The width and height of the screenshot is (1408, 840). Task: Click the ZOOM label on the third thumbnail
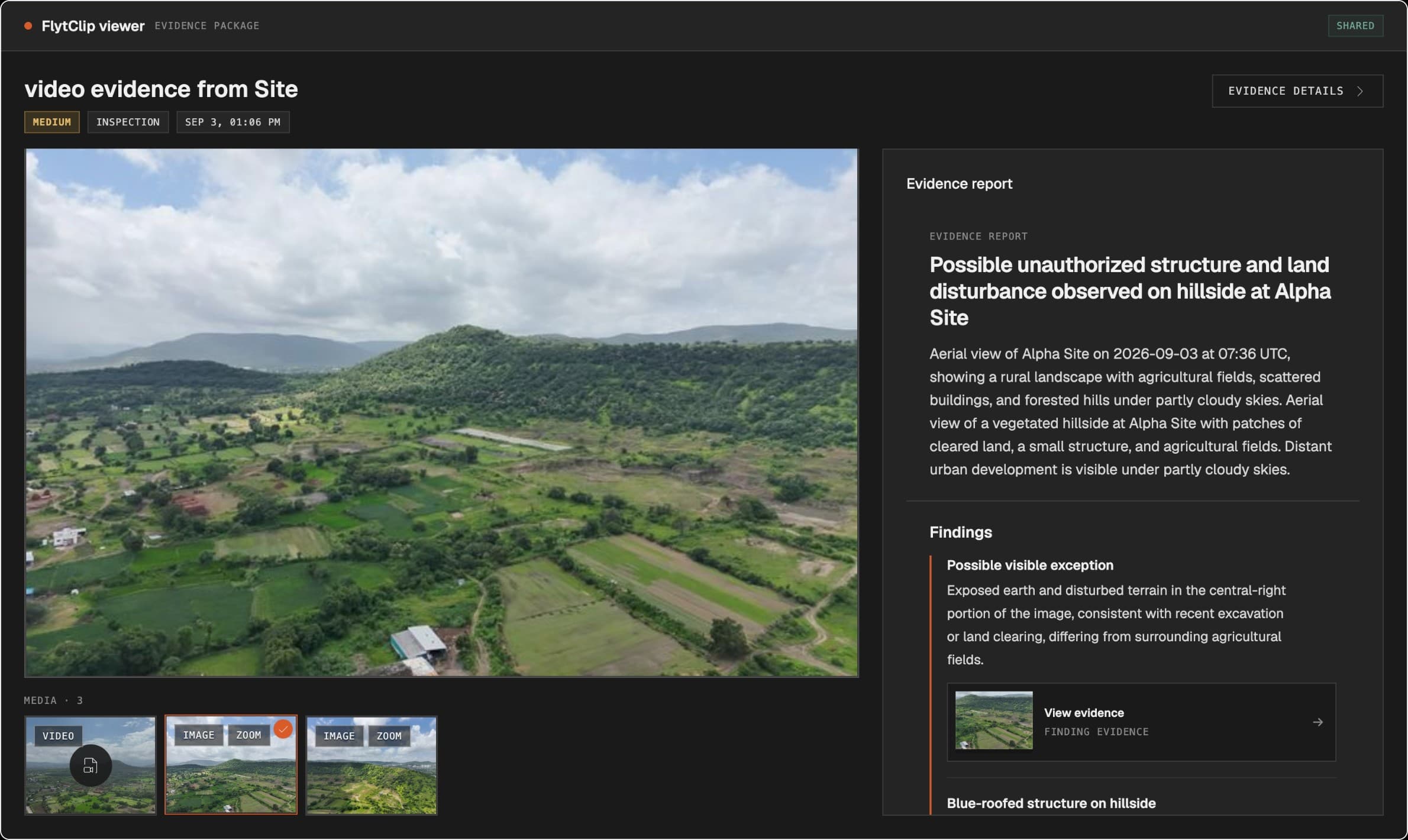point(389,736)
